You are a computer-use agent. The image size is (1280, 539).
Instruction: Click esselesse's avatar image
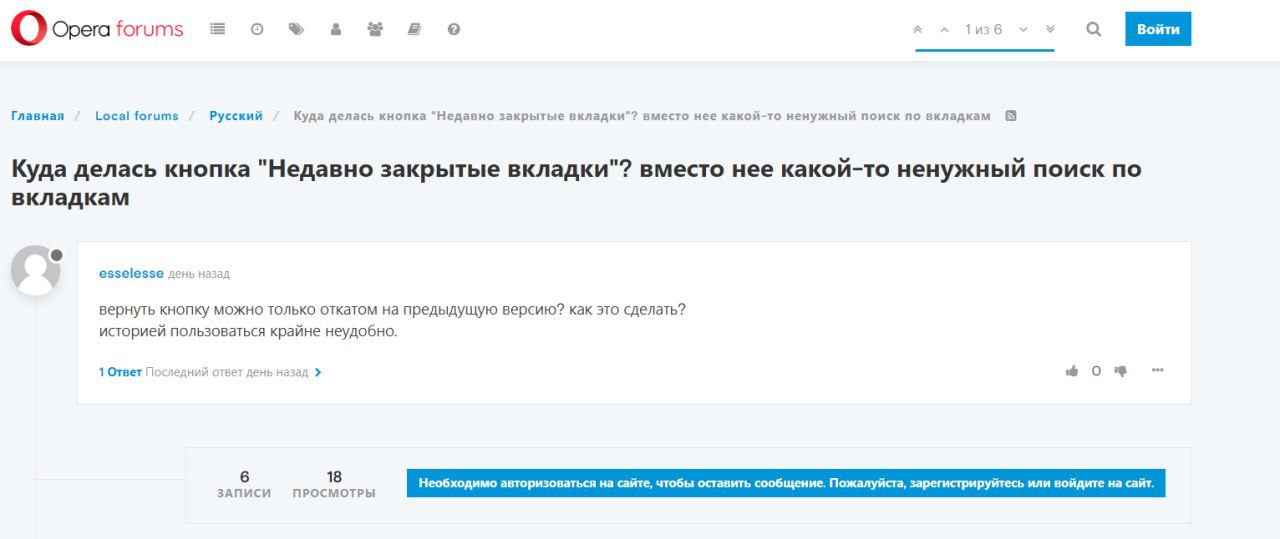(x=35, y=270)
